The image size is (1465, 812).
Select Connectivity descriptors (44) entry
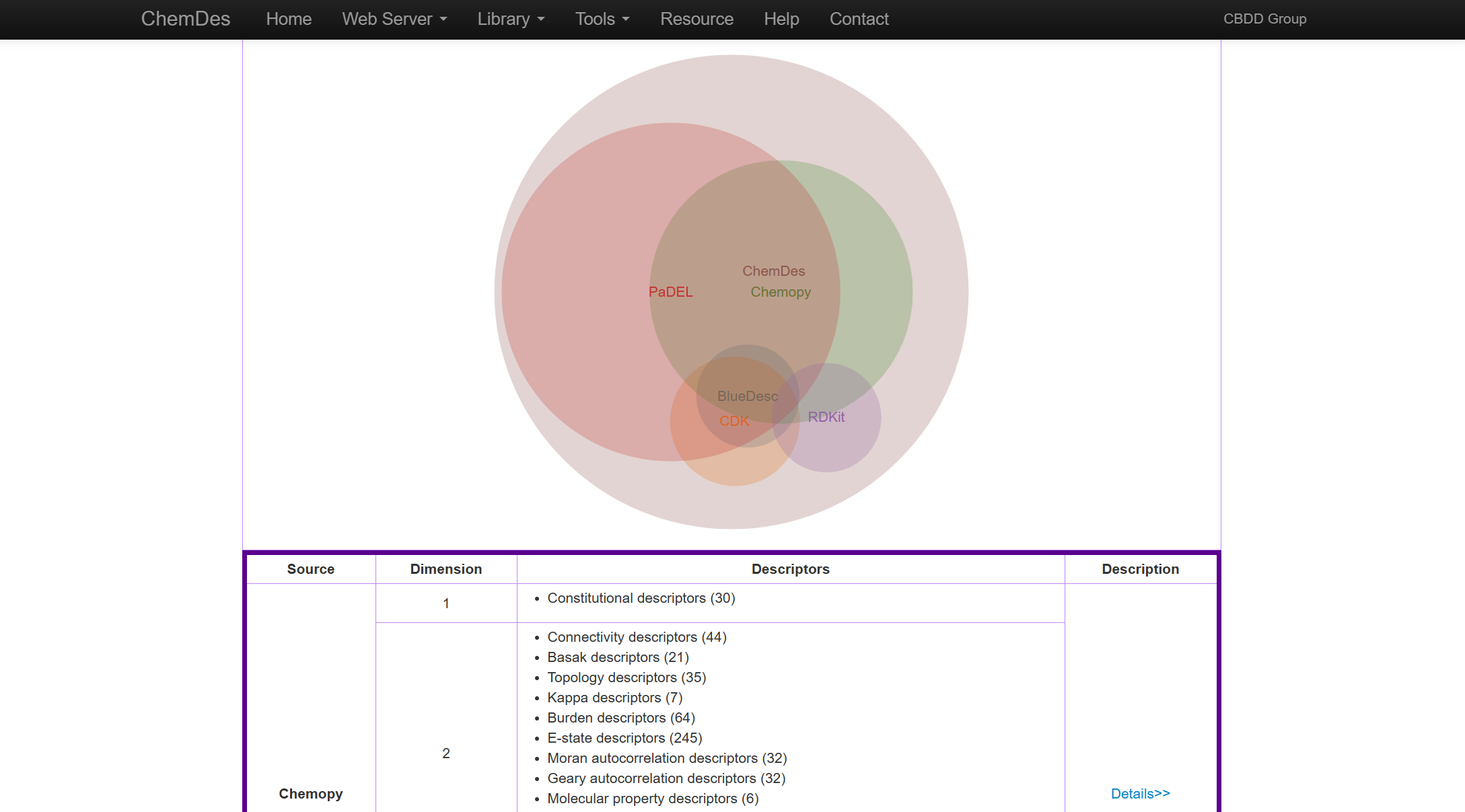(637, 637)
